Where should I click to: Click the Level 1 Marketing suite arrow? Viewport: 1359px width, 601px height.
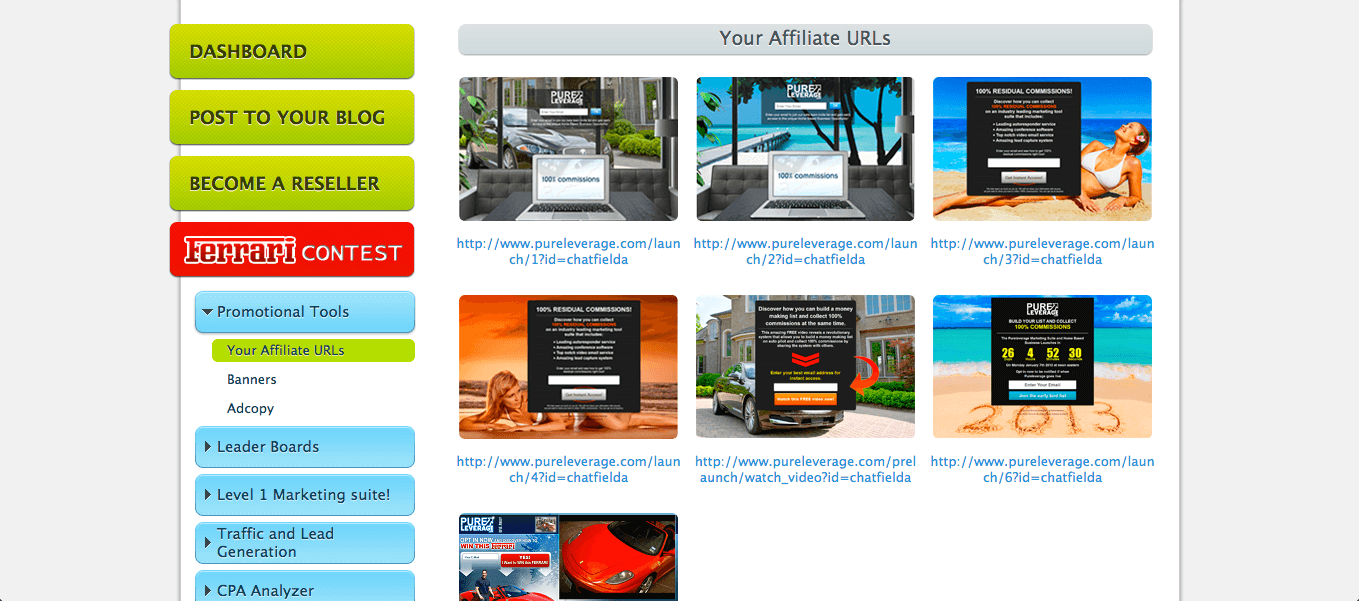coord(208,495)
